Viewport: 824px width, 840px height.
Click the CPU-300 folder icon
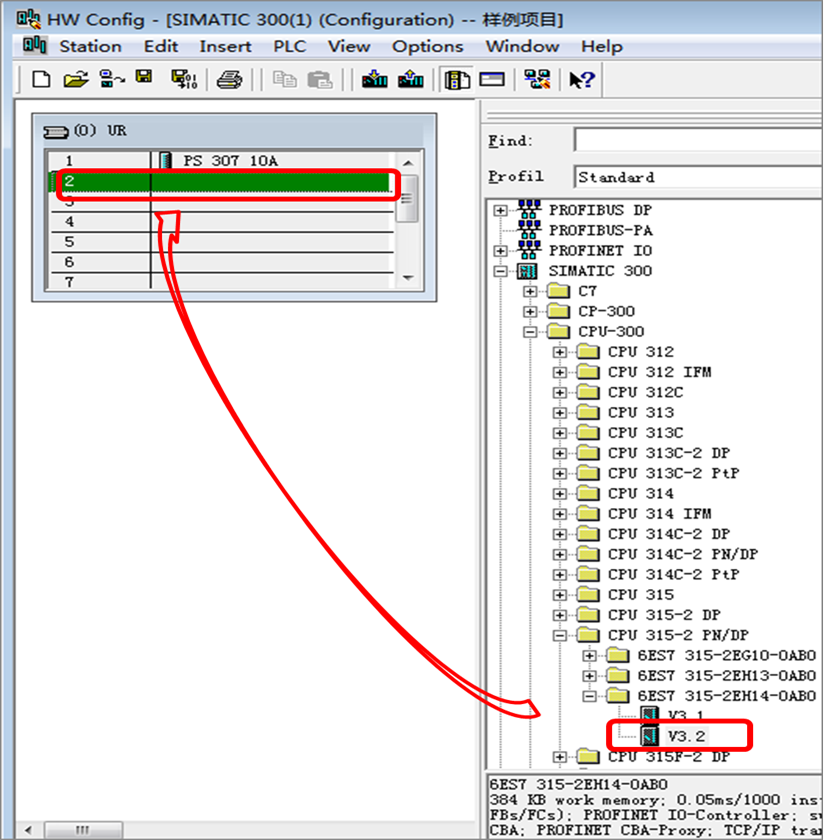[x=558, y=332]
